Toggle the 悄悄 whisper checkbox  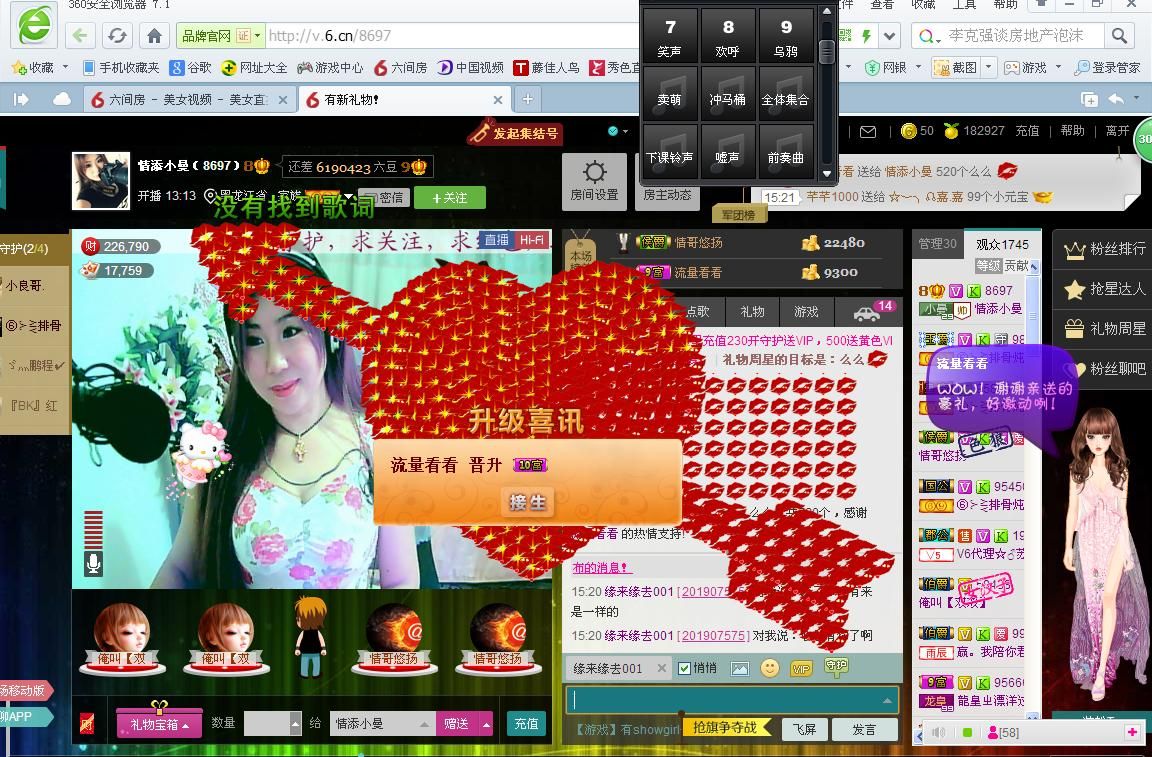[685, 668]
